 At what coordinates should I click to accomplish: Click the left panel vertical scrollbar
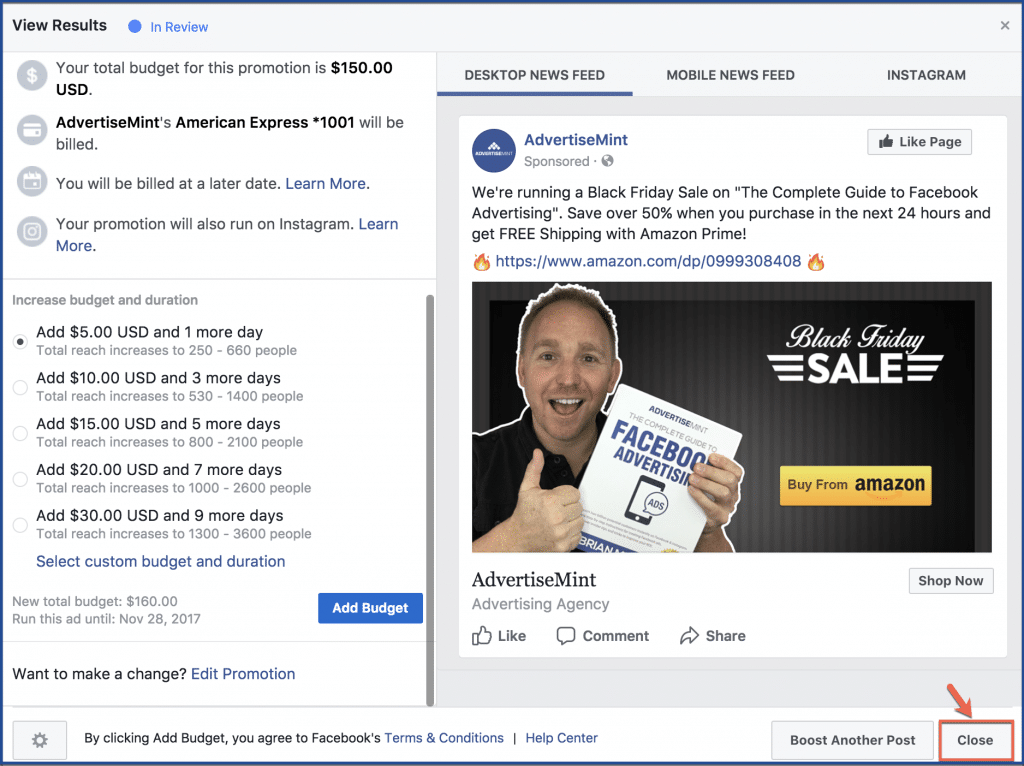click(430, 500)
